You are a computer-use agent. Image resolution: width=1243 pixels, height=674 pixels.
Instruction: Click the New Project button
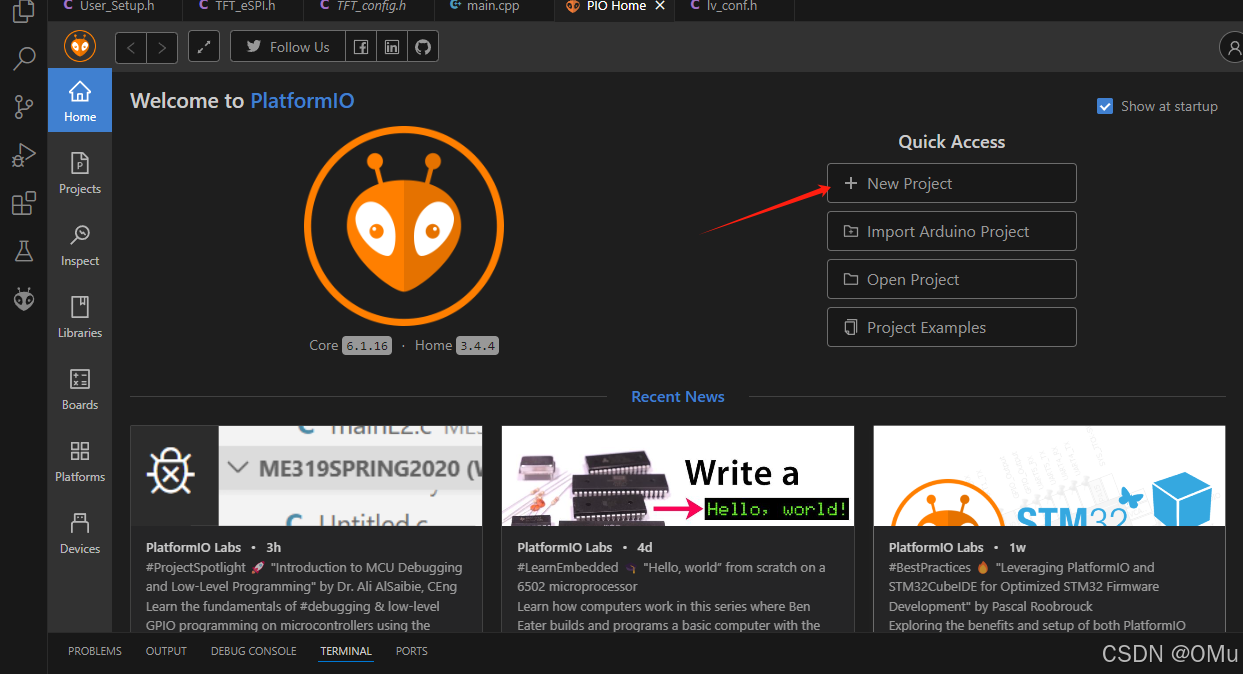(952, 183)
